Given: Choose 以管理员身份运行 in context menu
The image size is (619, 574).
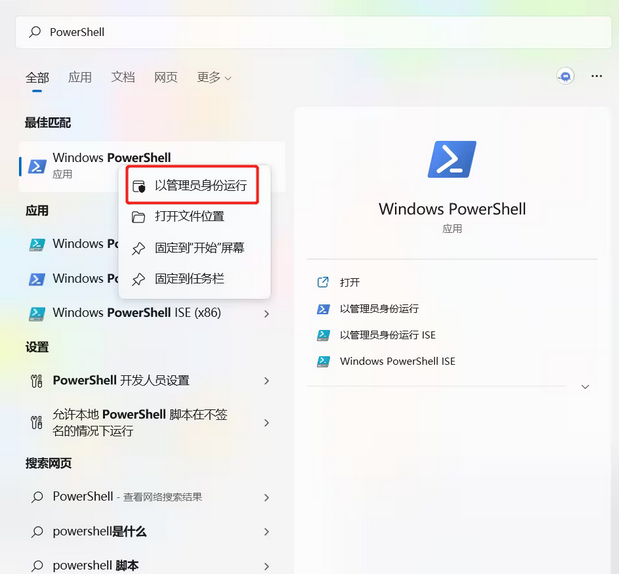Looking at the screenshot, I should pos(192,185).
